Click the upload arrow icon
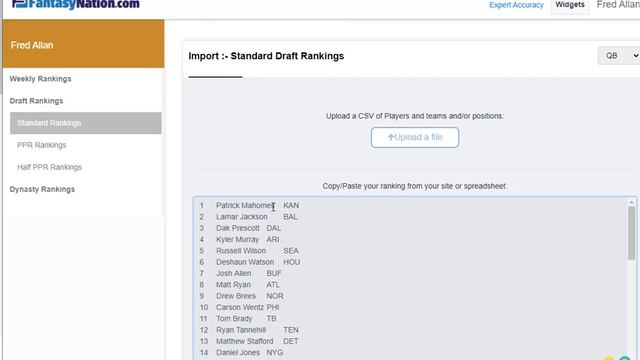Viewport: 640px width, 360px height. pyautogui.click(x=391, y=138)
